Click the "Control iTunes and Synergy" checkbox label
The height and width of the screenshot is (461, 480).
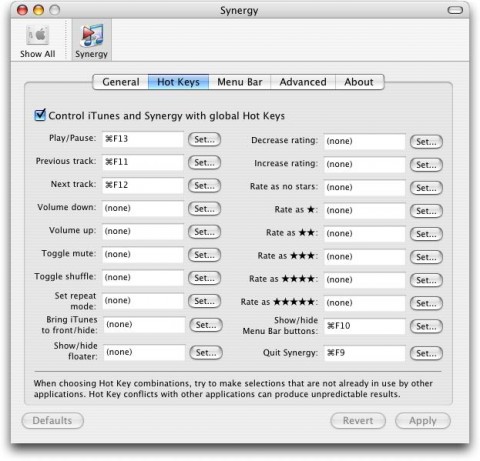(167, 116)
